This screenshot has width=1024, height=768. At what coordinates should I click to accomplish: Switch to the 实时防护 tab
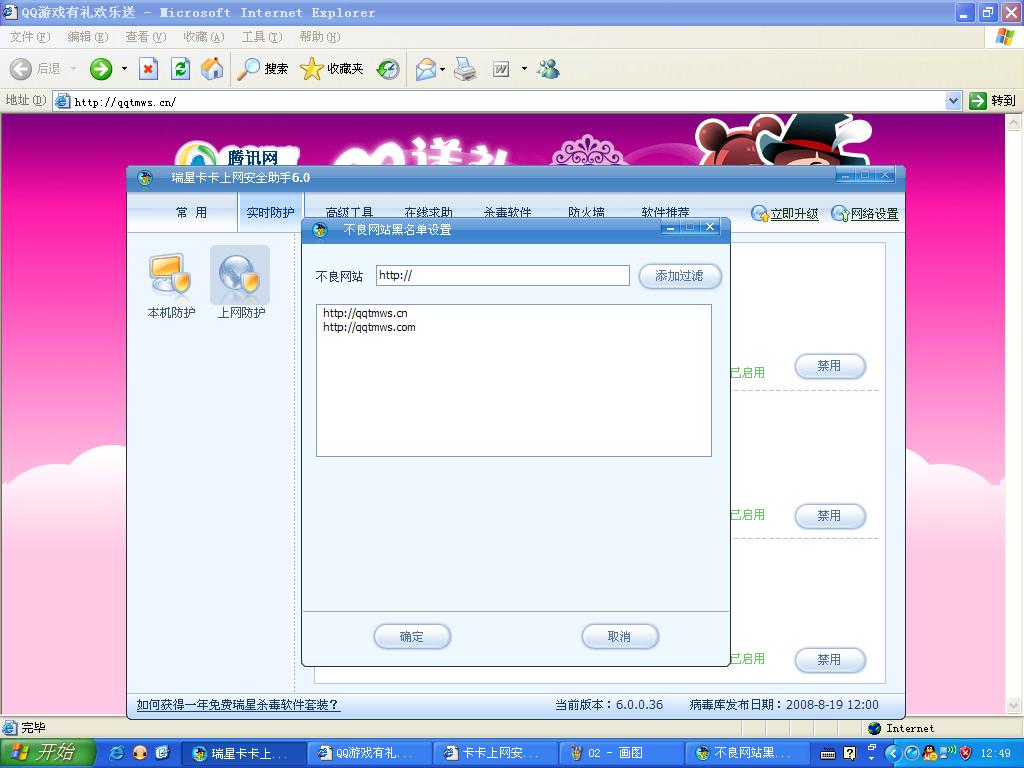coord(270,213)
